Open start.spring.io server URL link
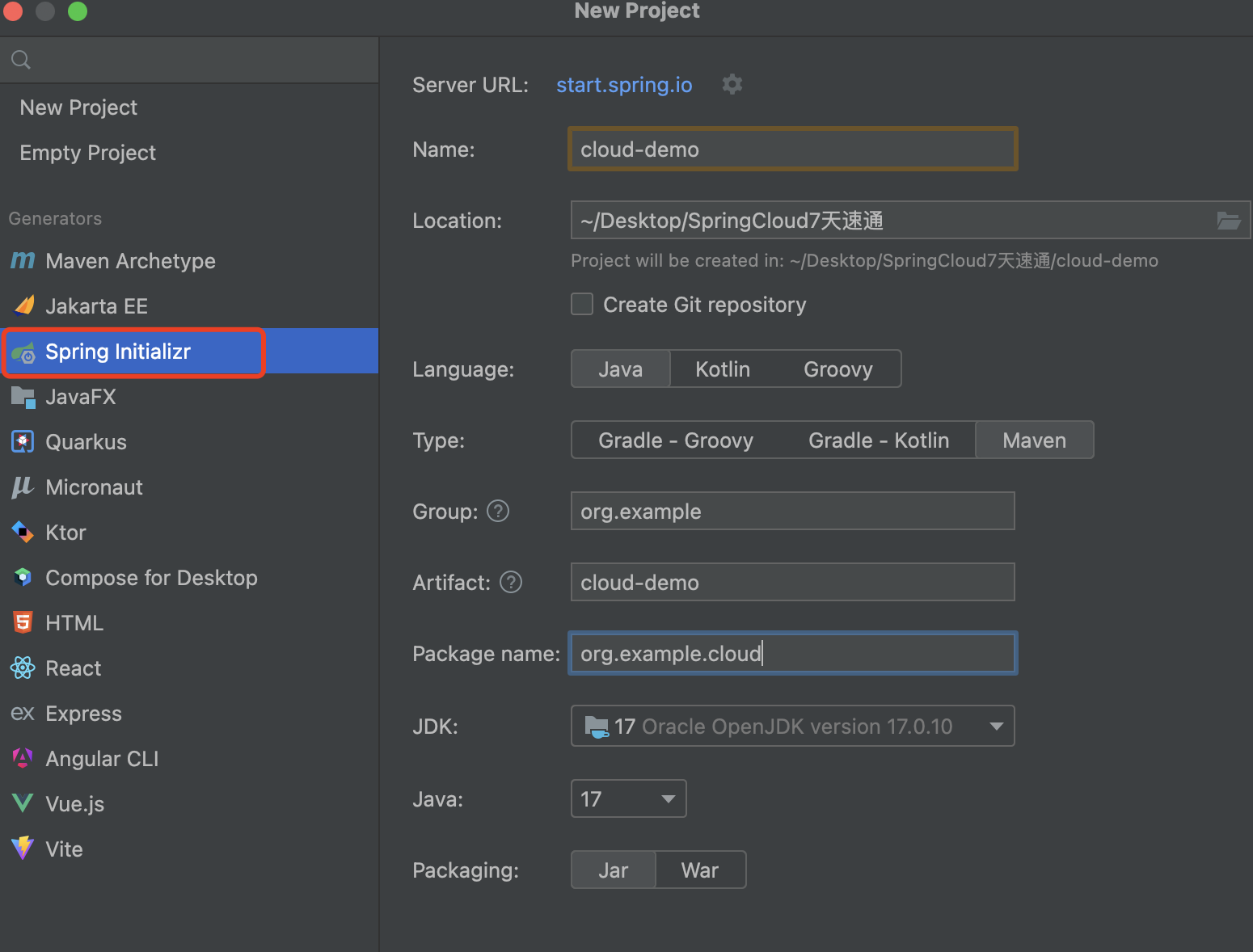 click(x=624, y=84)
